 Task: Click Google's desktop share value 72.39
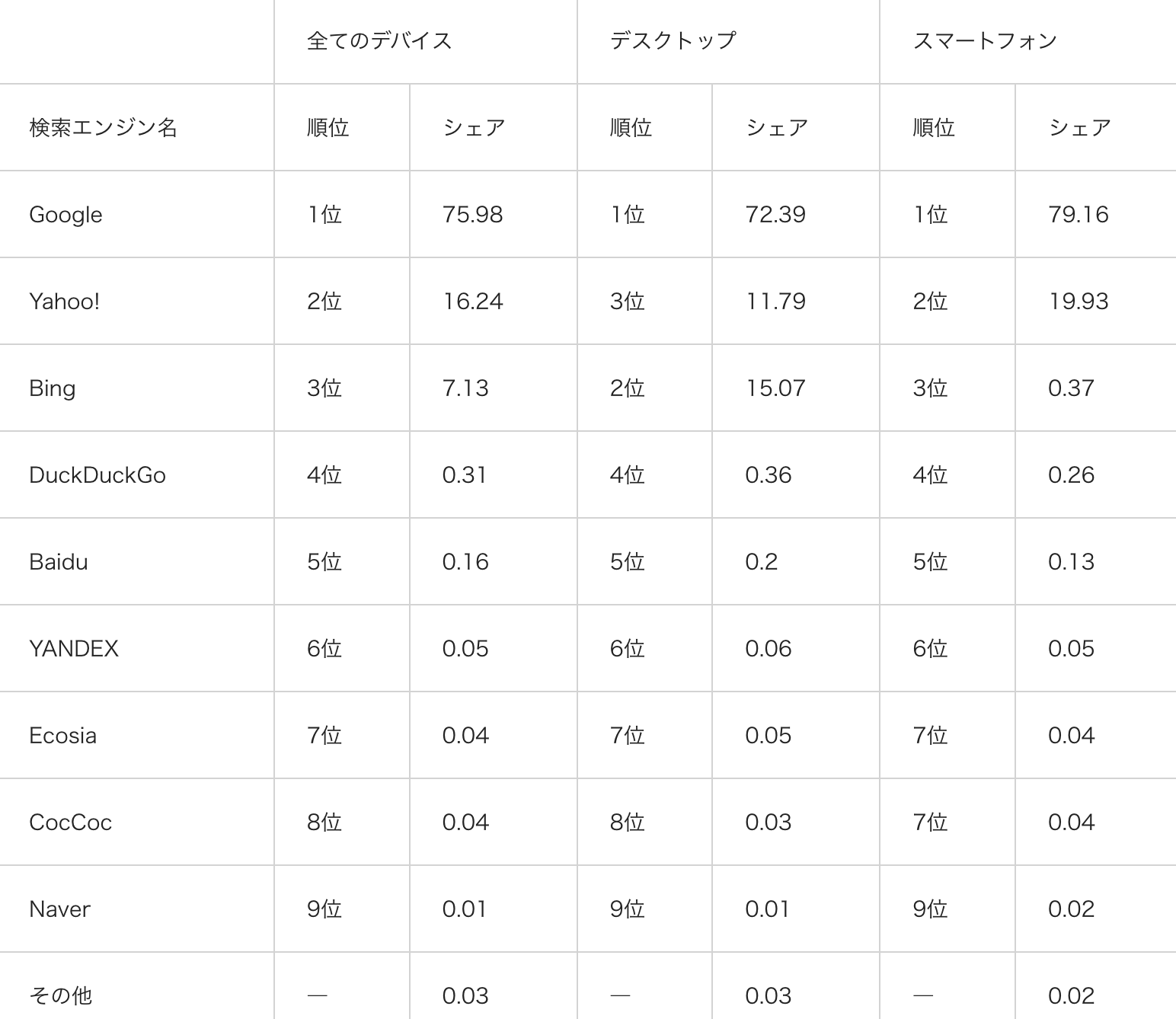[x=775, y=215]
